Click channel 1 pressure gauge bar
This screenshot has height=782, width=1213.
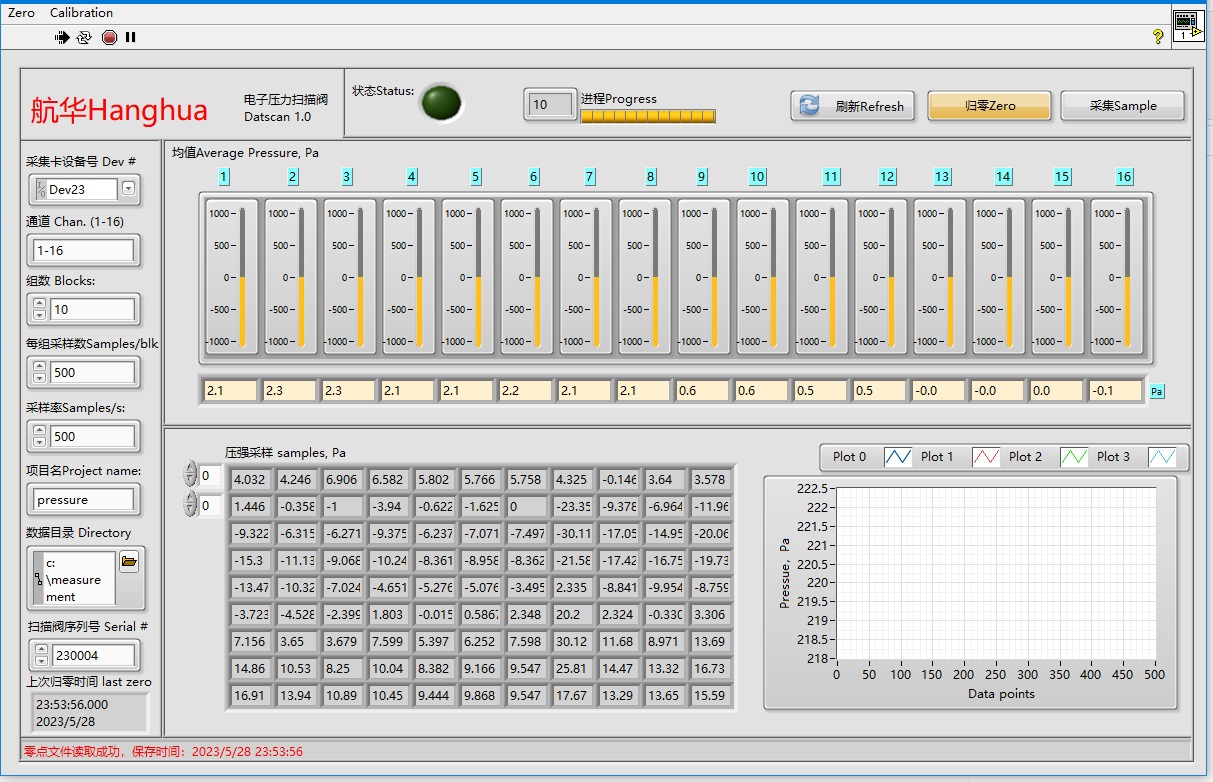240,277
